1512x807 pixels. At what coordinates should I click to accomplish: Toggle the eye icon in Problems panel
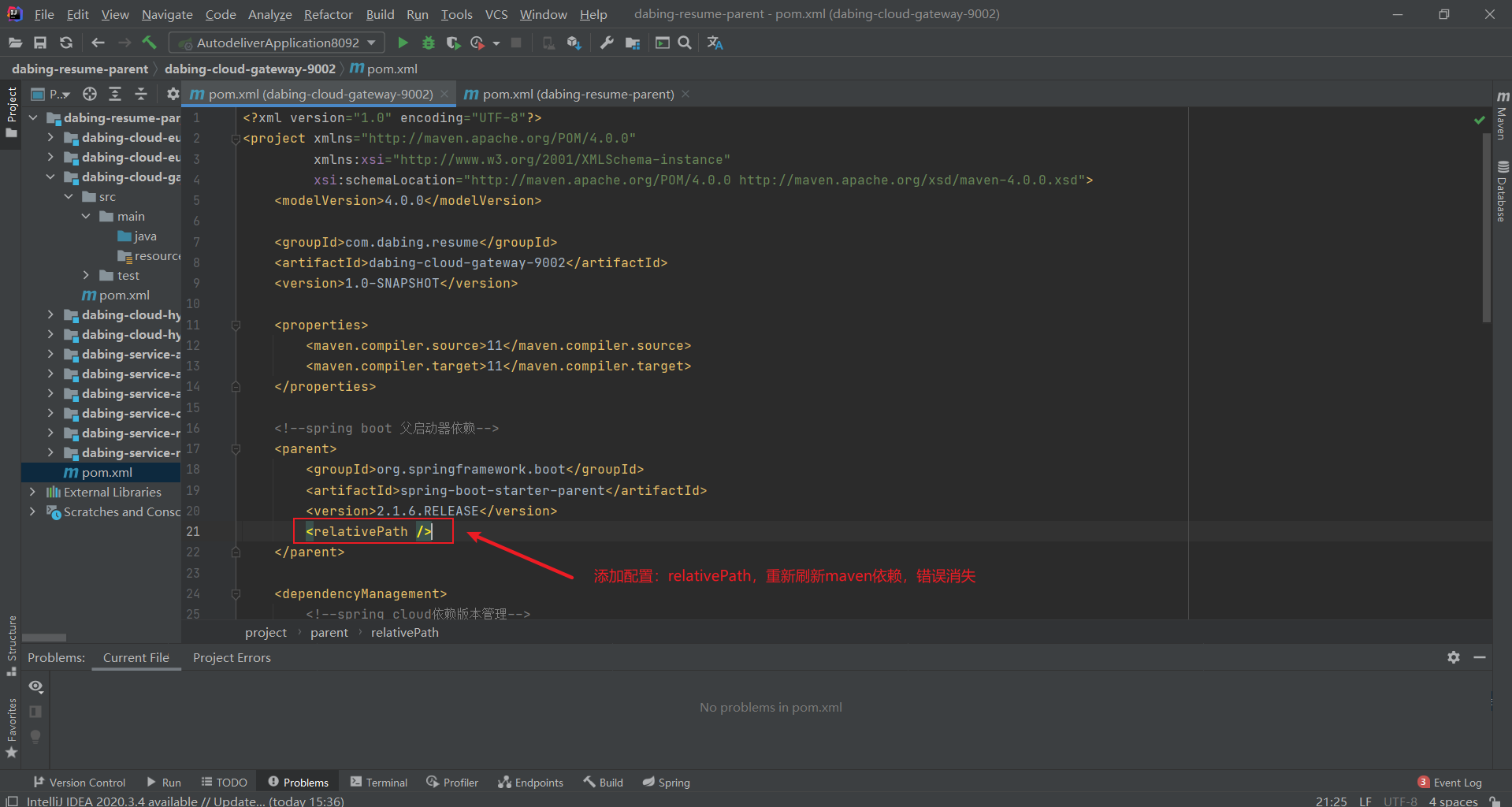pos(35,686)
